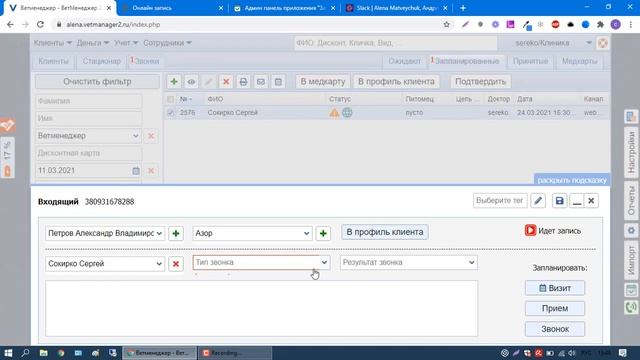Screen dimensions: 640x360
Task: Click the red X delete toolbar icon
Action: click(x=226, y=82)
